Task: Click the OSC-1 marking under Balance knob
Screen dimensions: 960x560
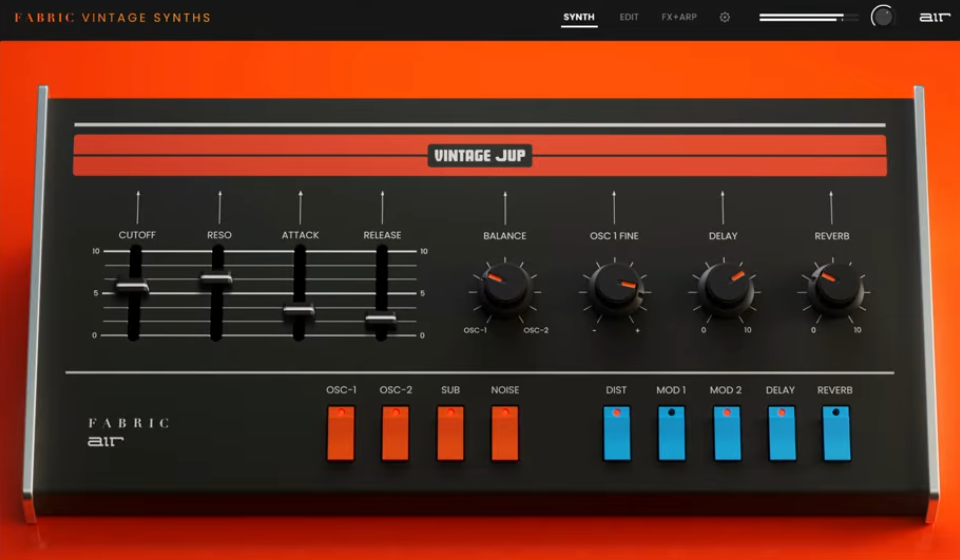Action: 475,330
